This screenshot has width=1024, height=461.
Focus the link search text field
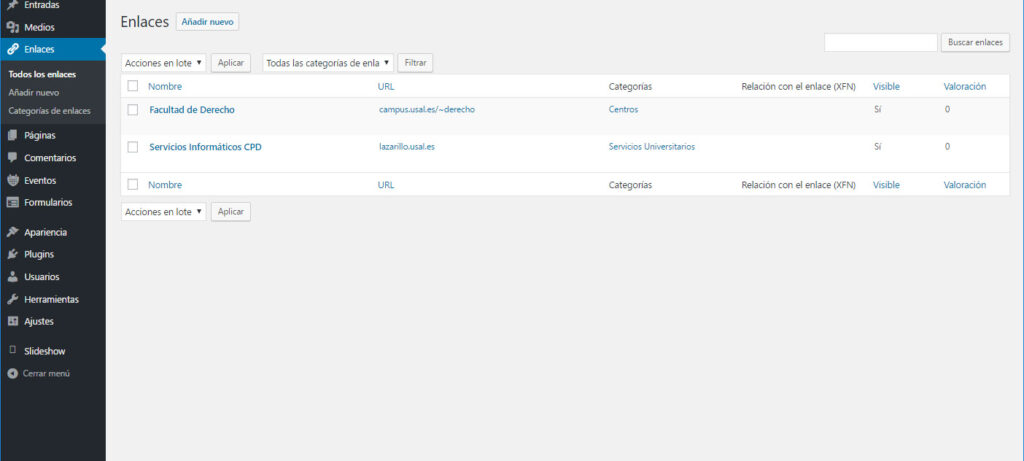coord(880,43)
